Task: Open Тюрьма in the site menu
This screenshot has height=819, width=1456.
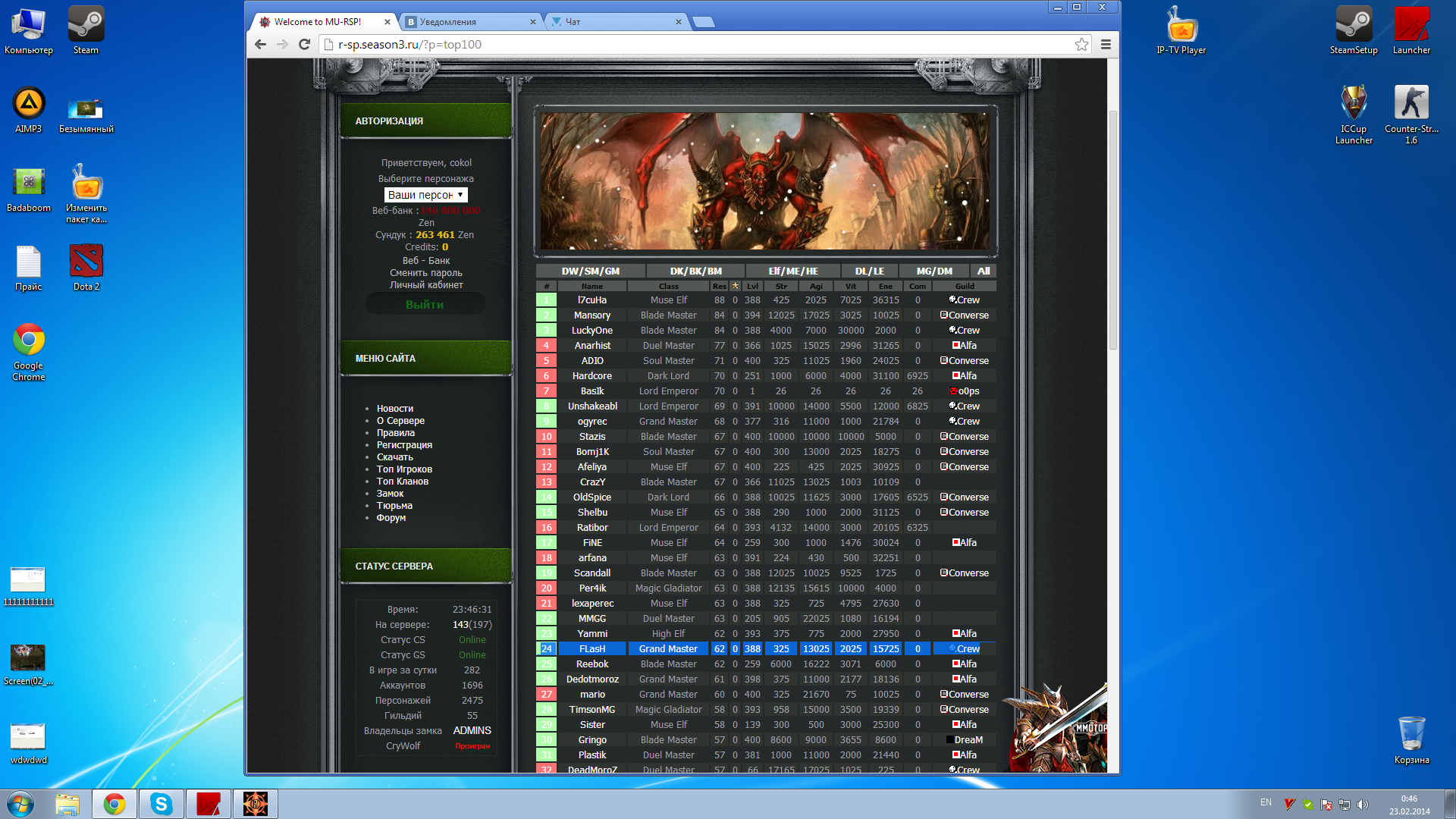Action: 394,506
